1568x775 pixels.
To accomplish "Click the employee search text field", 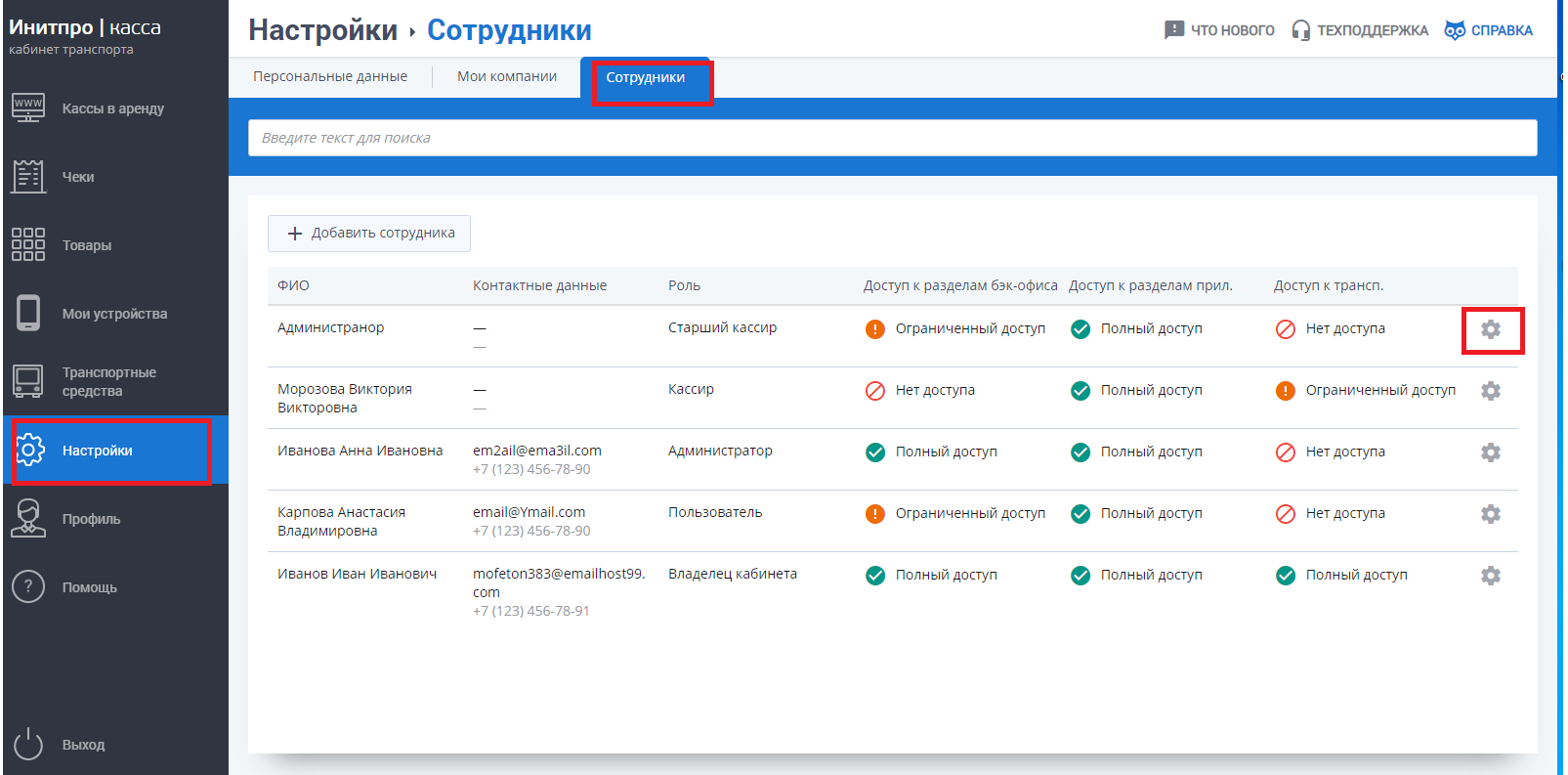I will click(x=892, y=138).
